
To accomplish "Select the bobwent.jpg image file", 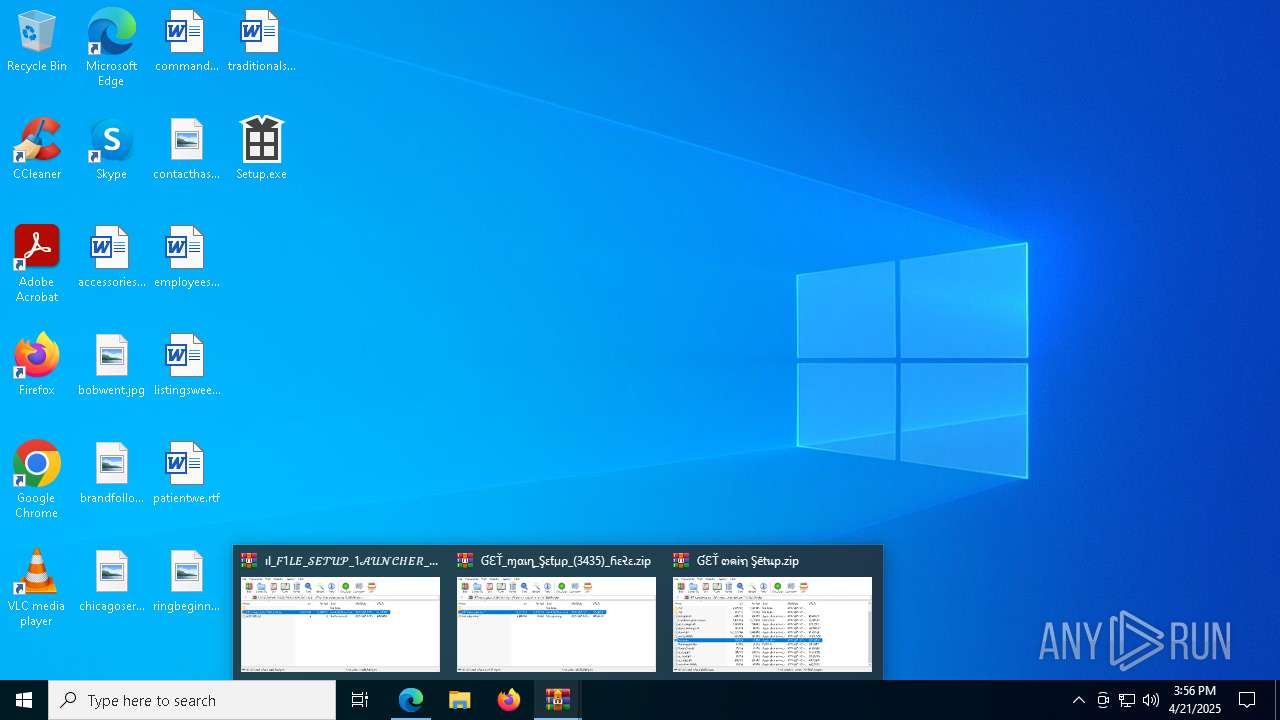I will (111, 366).
